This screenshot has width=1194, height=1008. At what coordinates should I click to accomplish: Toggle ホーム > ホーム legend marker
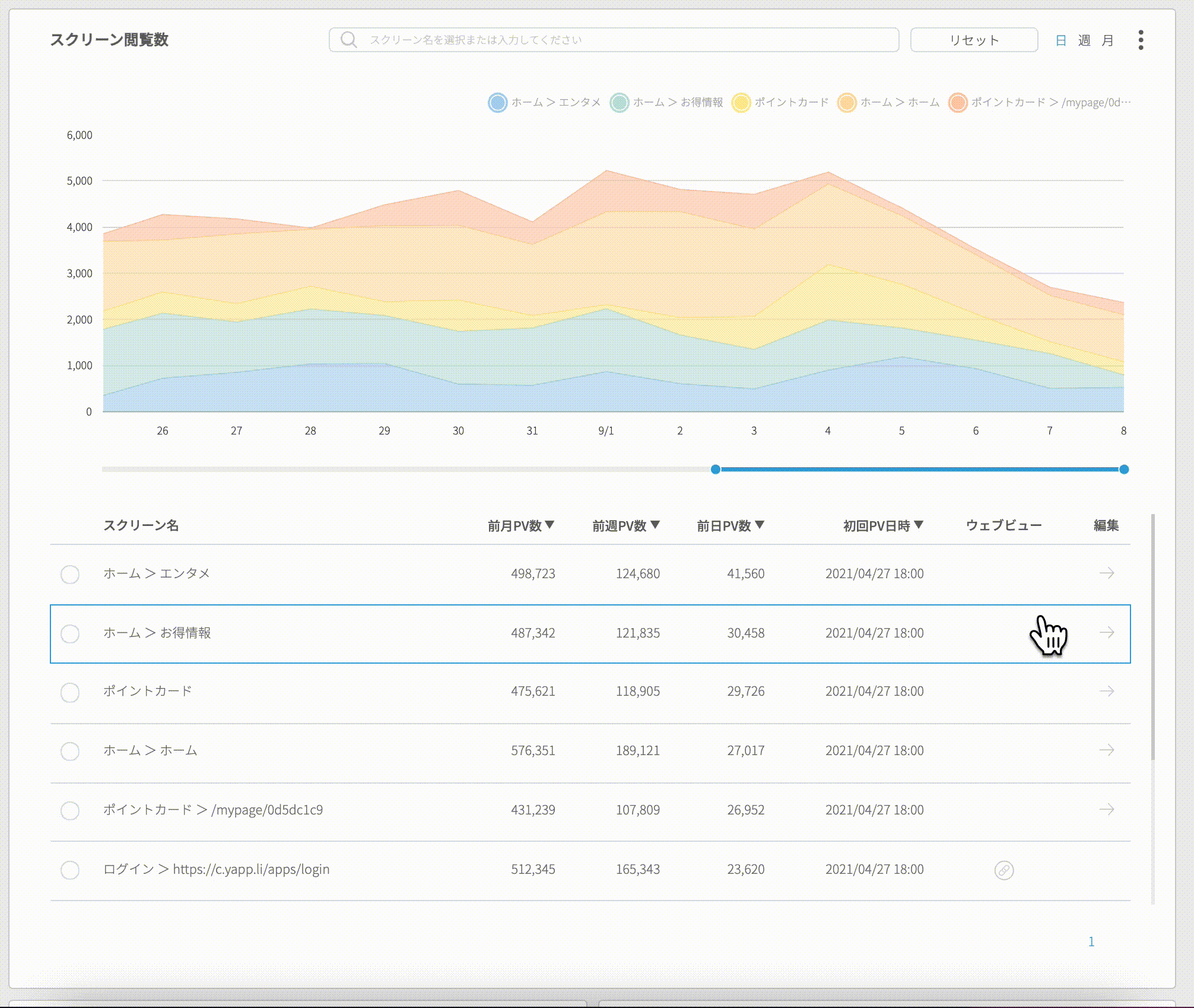(846, 102)
